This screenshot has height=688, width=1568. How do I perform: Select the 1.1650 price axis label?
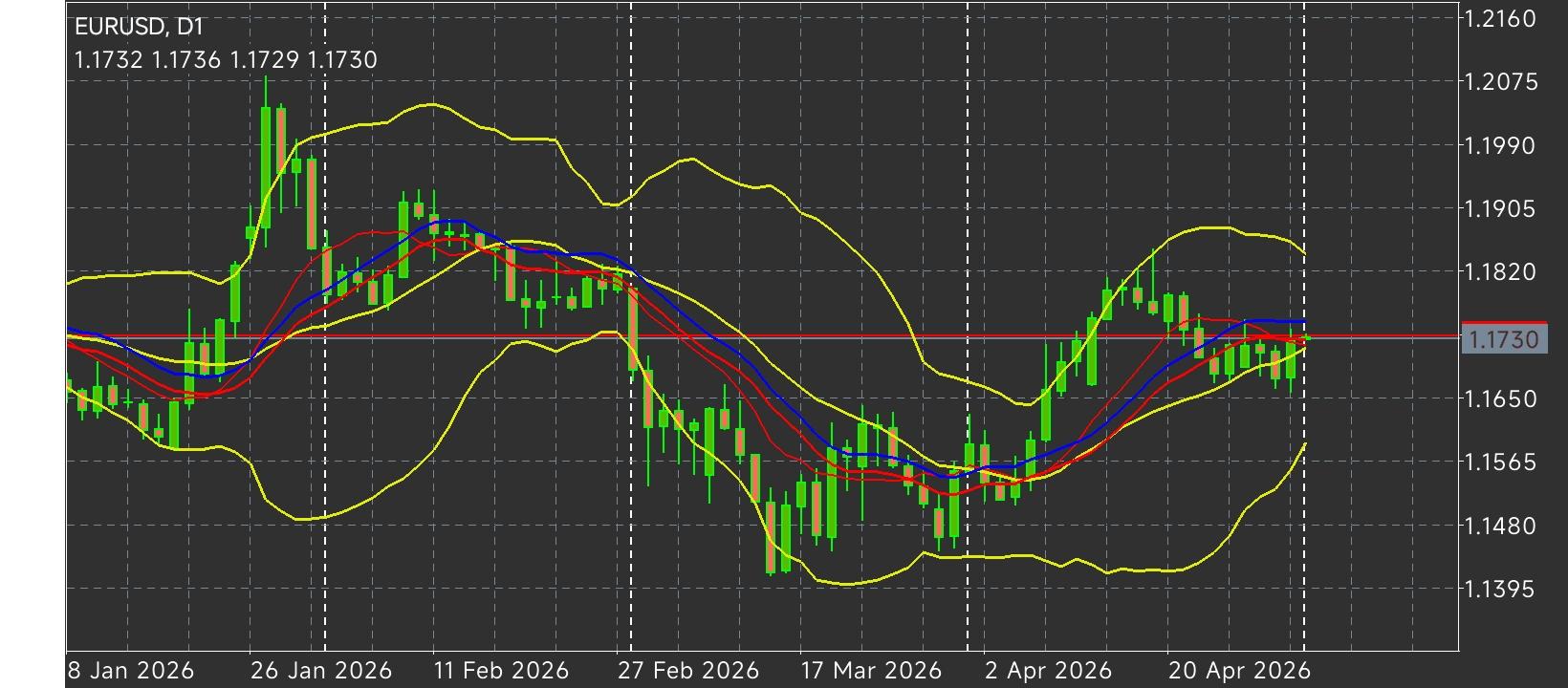1502,398
